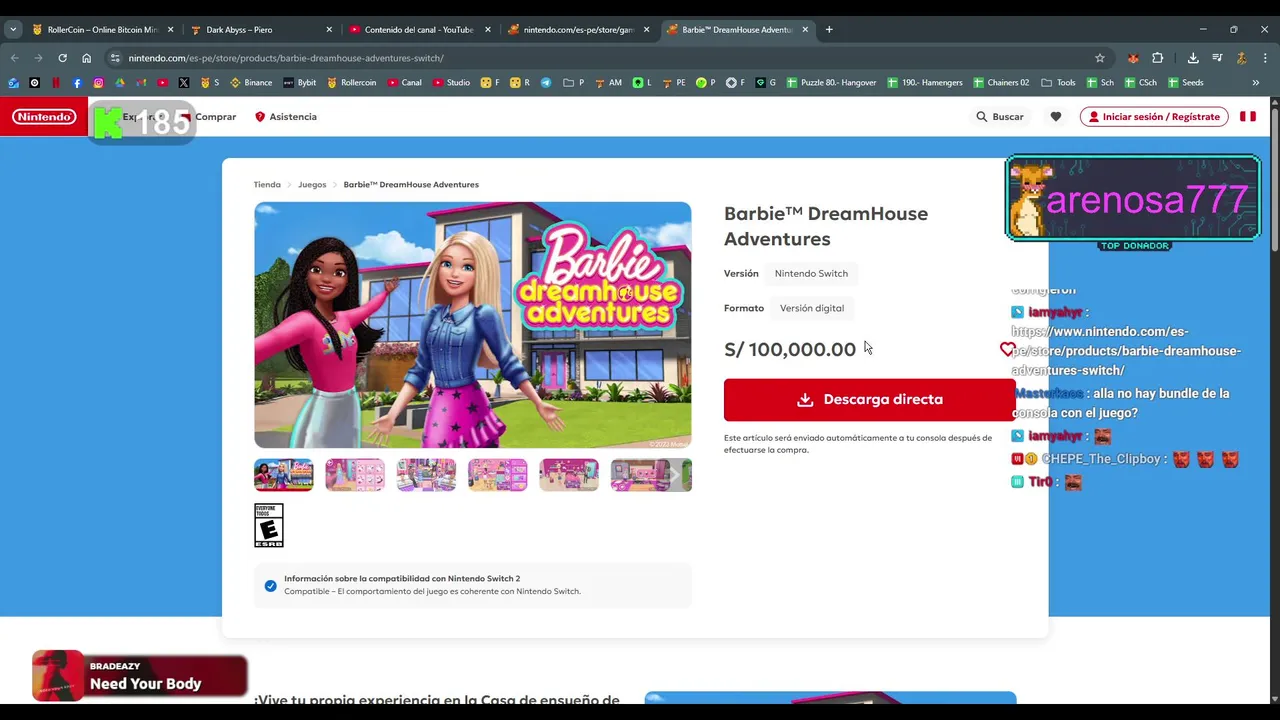
Task: Open the wishlist heart icon in header
Action: pos(1055,117)
